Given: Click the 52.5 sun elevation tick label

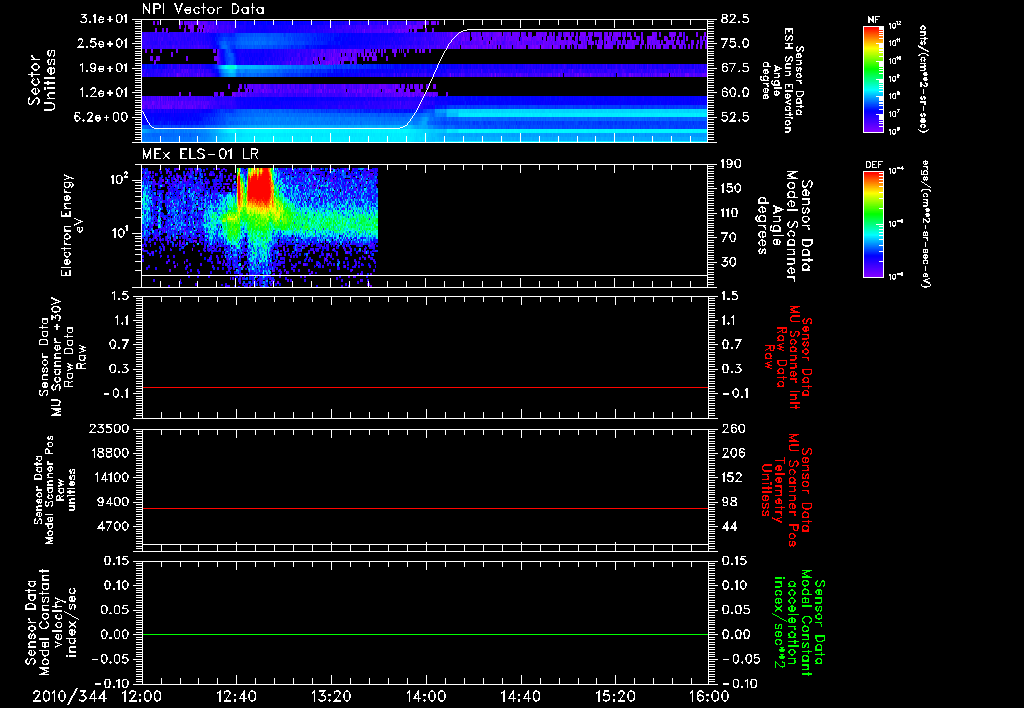Looking at the screenshot, I should [x=735, y=117].
